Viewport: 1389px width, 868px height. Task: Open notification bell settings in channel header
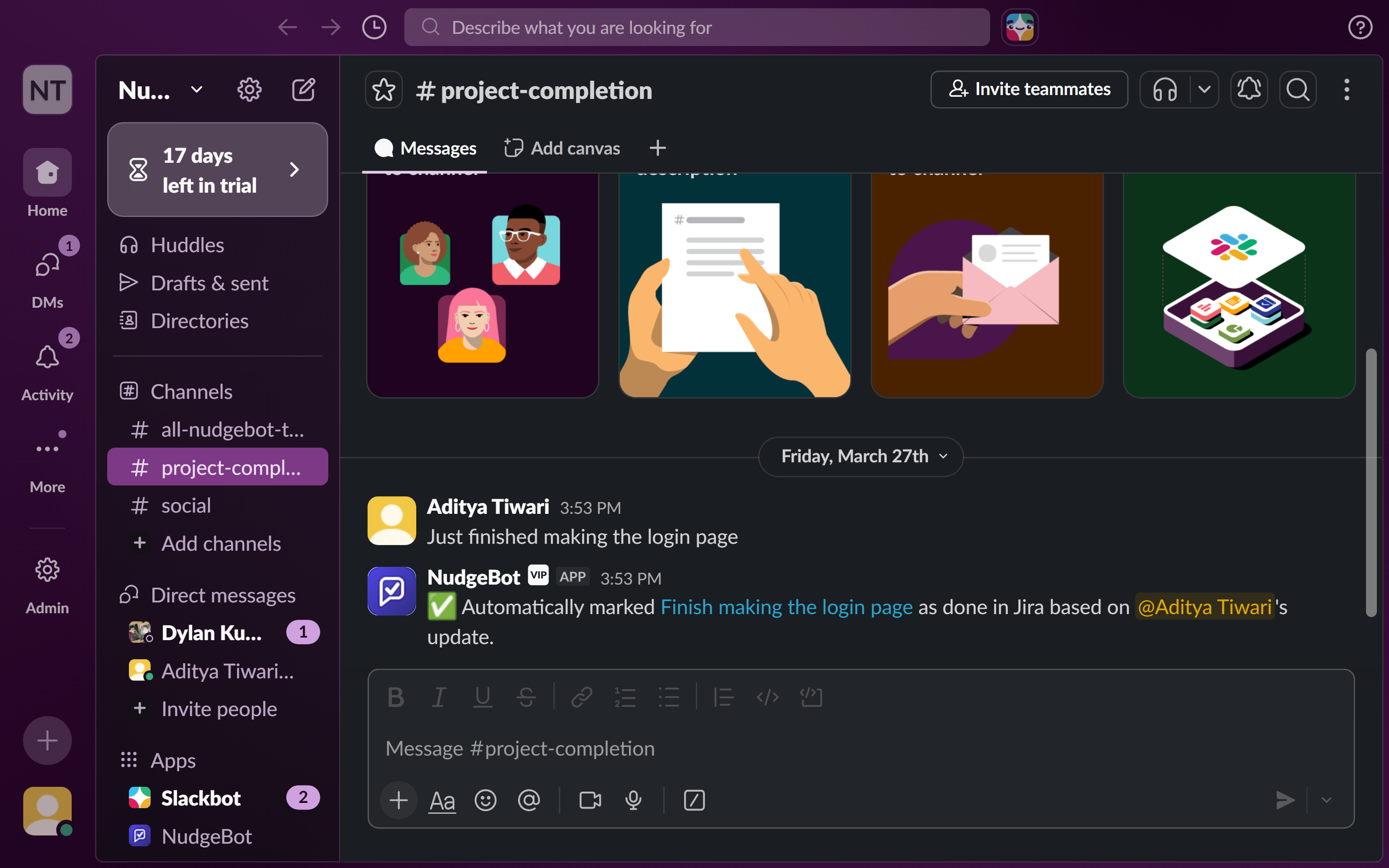point(1248,89)
